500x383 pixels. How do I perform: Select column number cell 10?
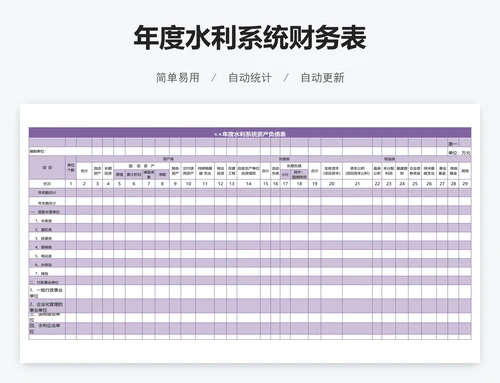(x=188, y=184)
